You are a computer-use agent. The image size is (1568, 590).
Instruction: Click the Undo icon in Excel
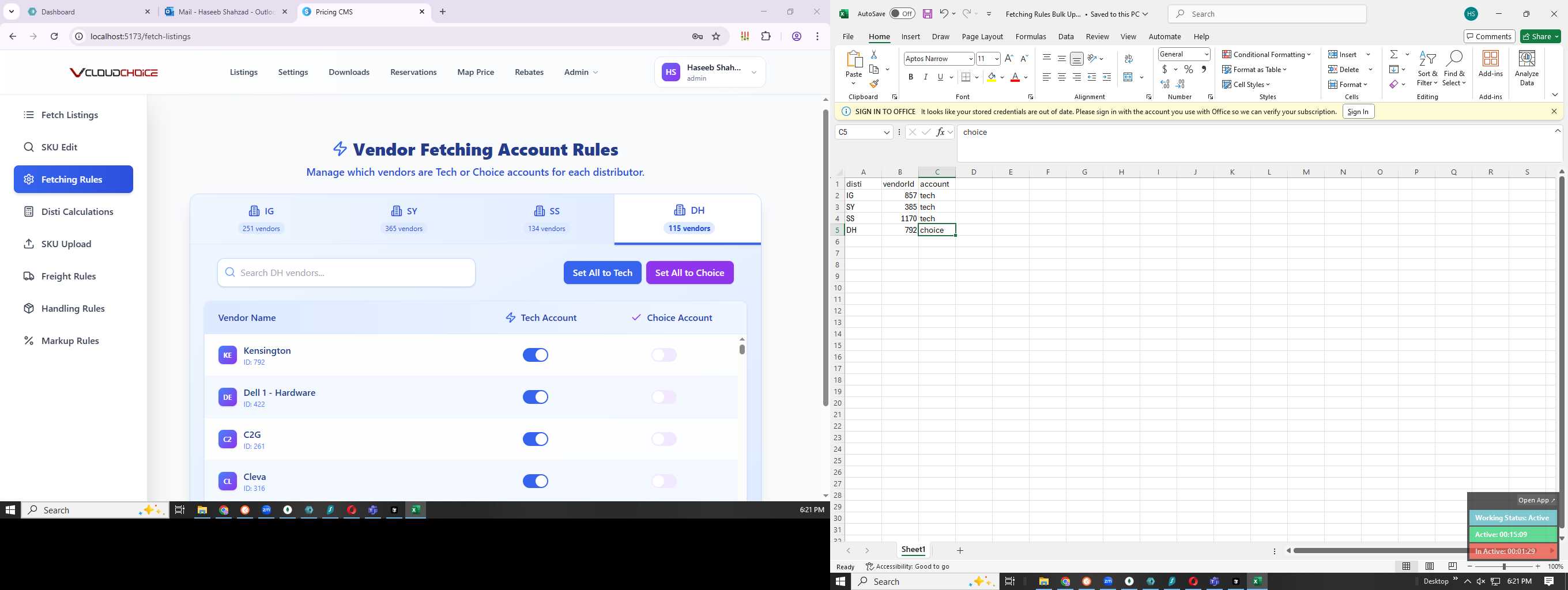[x=944, y=14]
